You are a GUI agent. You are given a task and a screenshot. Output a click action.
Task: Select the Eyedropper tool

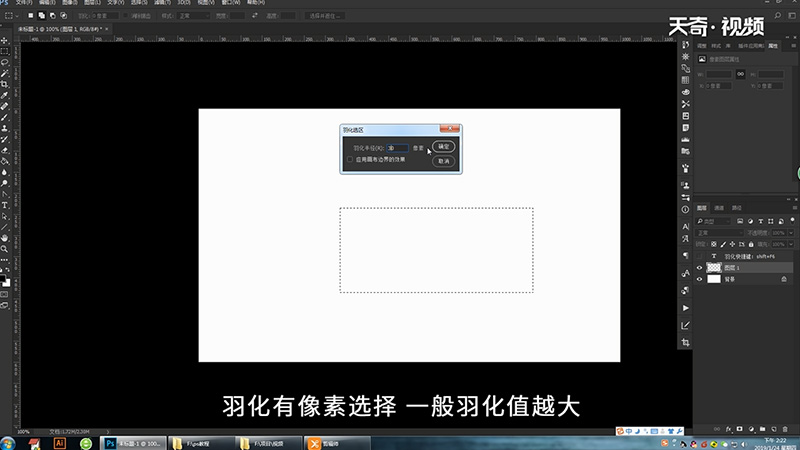click(x=5, y=95)
